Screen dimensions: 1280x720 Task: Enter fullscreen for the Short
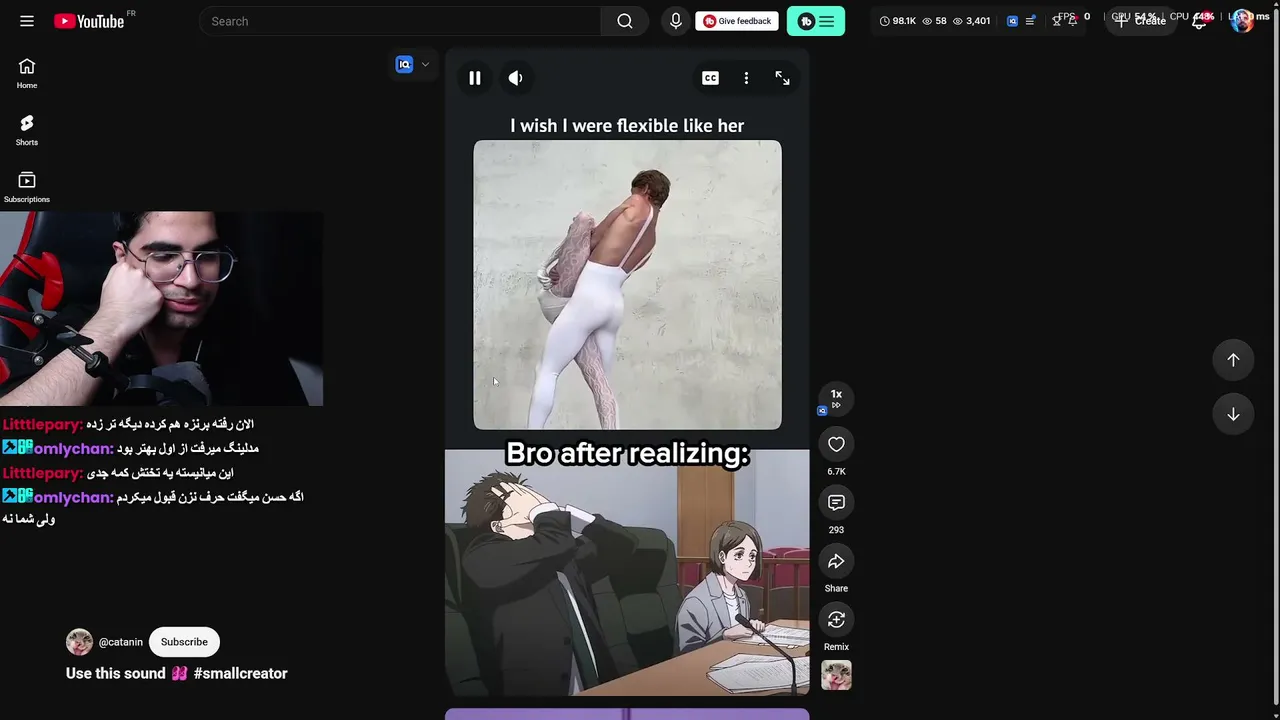[x=782, y=78]
